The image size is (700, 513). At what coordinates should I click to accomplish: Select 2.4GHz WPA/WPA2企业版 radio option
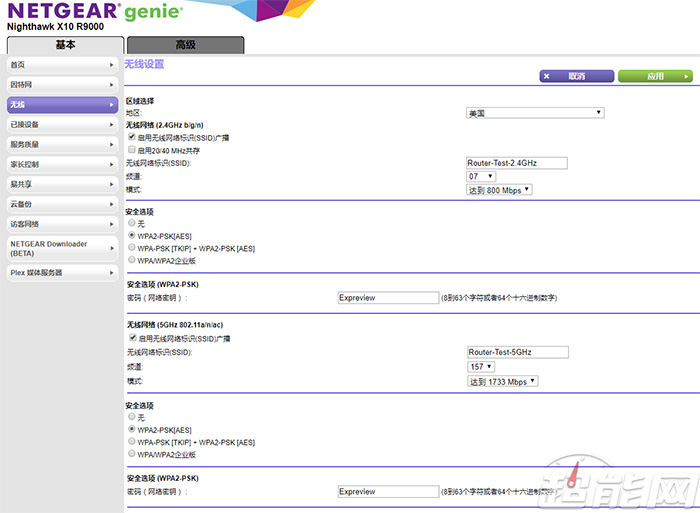point(132,259)
